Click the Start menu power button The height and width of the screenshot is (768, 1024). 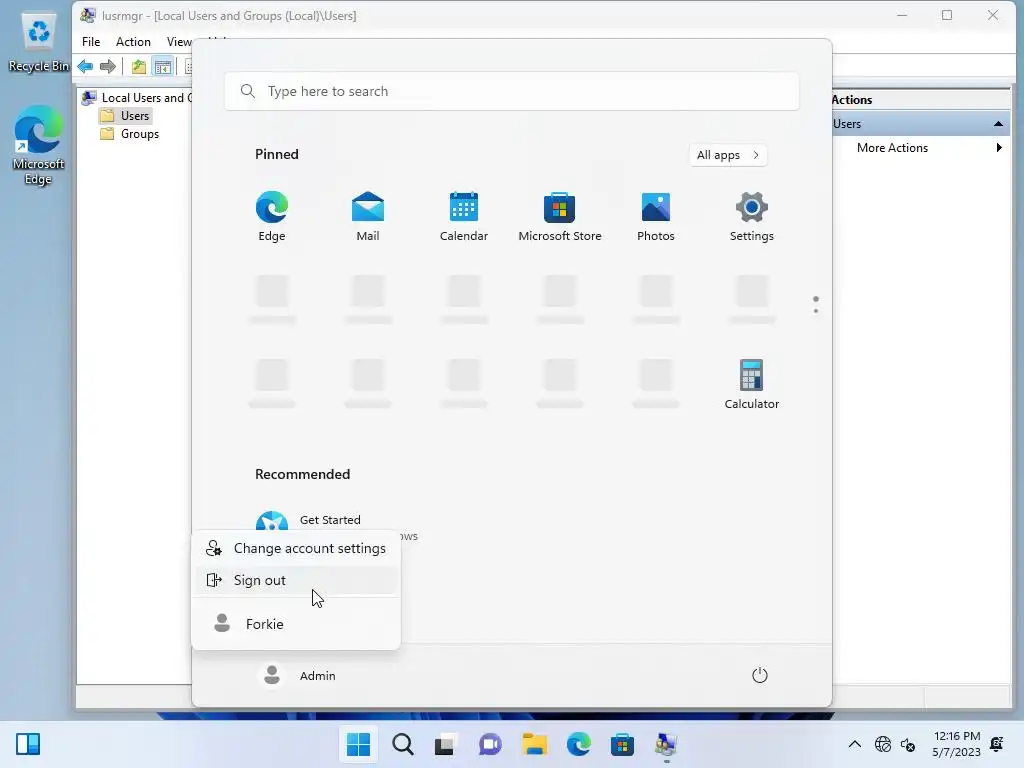tap(760, 675)
